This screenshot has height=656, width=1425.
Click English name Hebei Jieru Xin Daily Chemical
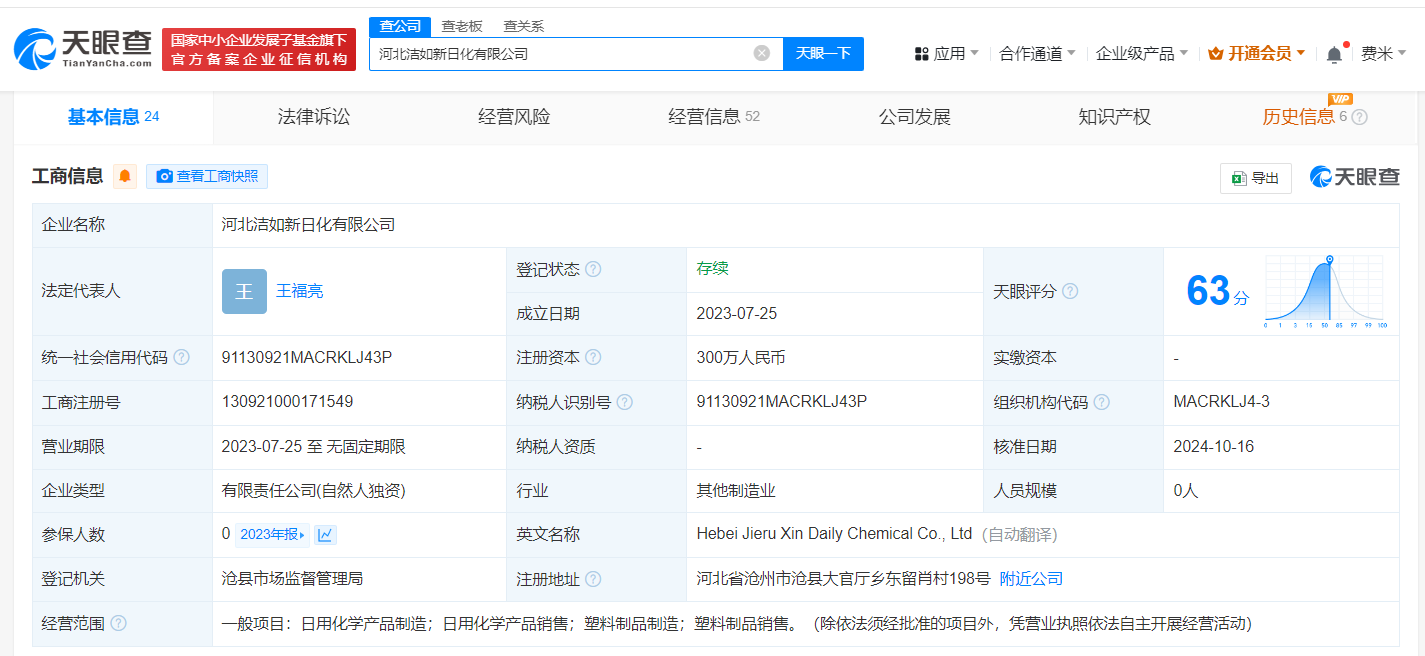[834, 534]
